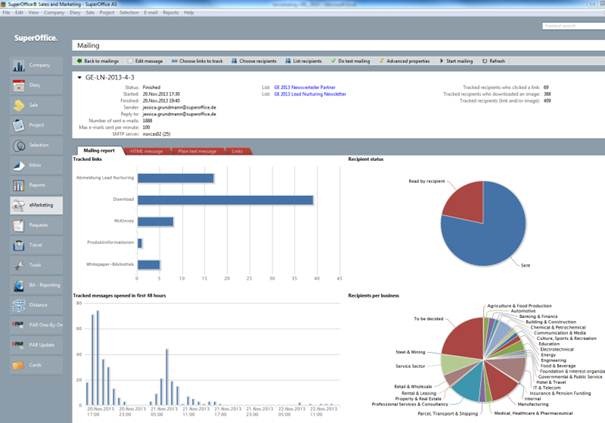Open the Edit menu

(19, 12)
